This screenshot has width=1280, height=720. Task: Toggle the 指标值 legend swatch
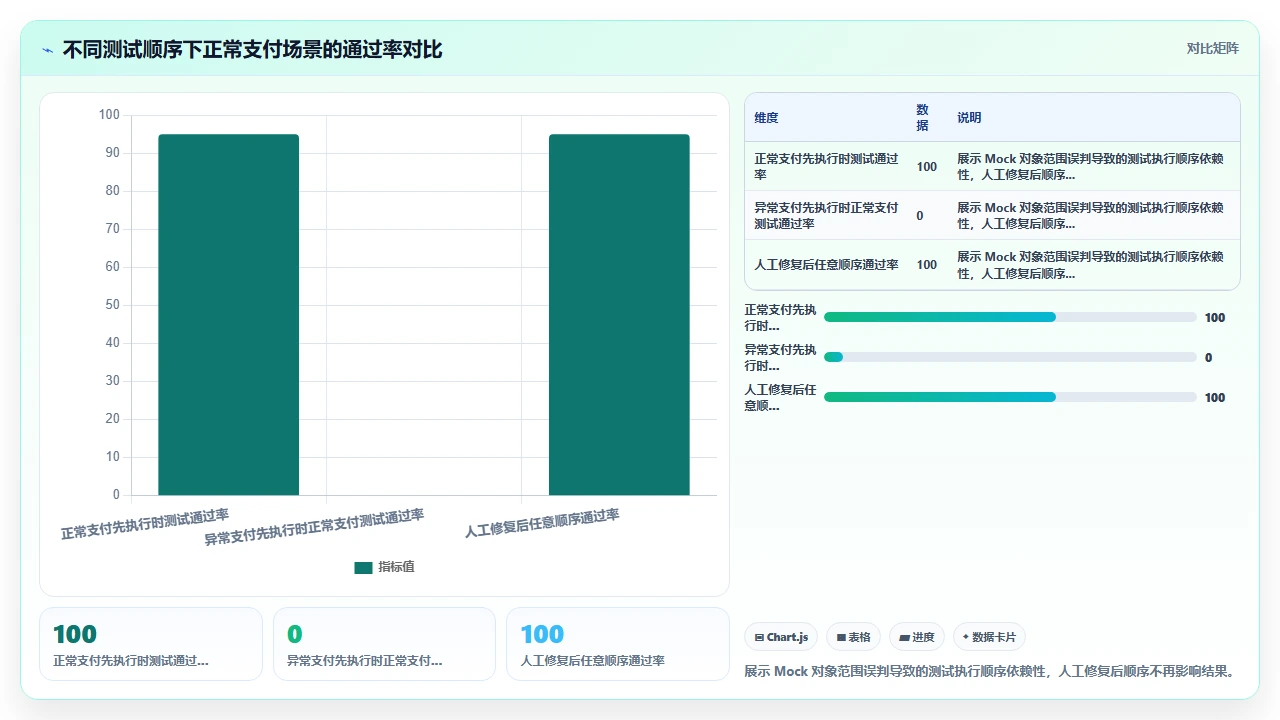point(363,568)
